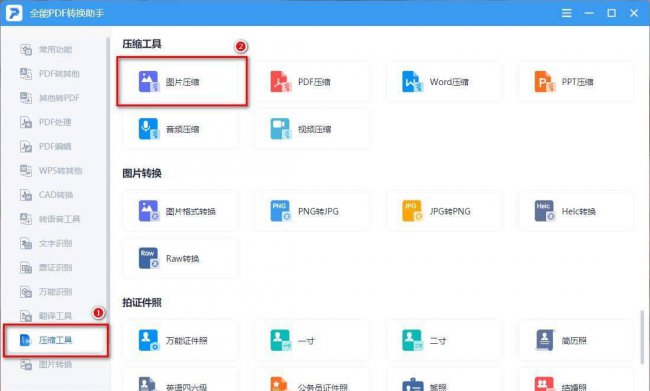Launch the 图片压缩 tool

[x=180, y=82]
